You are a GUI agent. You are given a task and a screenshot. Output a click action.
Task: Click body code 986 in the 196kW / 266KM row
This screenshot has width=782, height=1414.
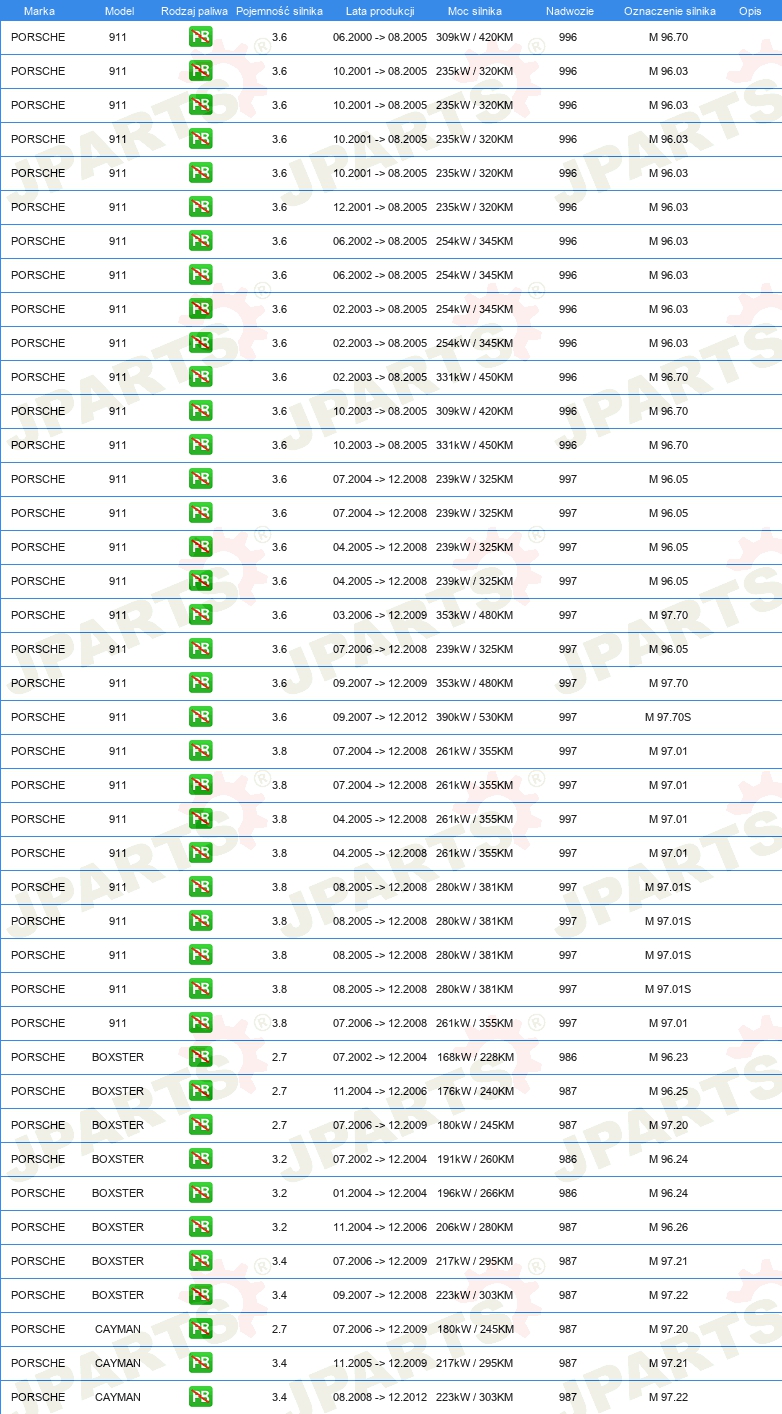click(568, 1194)
